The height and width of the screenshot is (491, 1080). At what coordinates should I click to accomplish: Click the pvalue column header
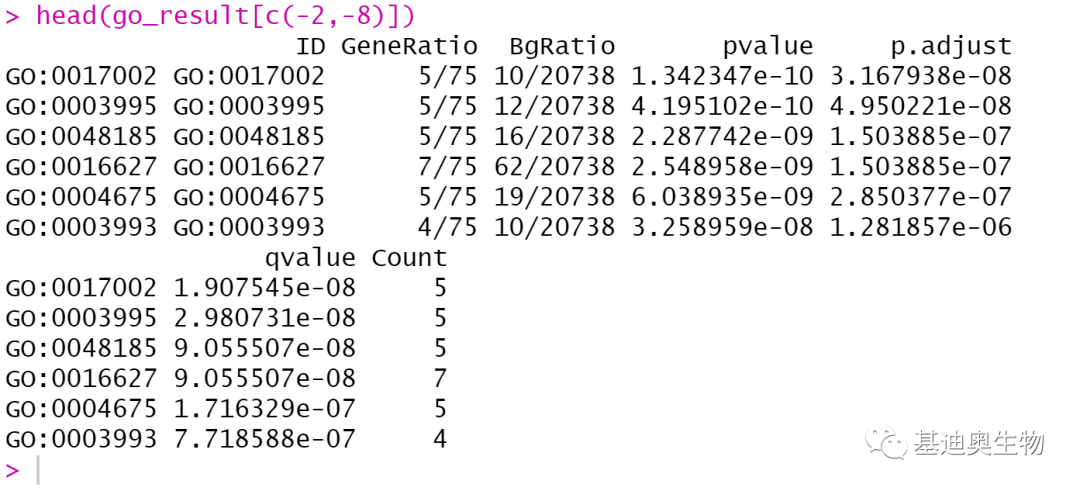point(767,46)
